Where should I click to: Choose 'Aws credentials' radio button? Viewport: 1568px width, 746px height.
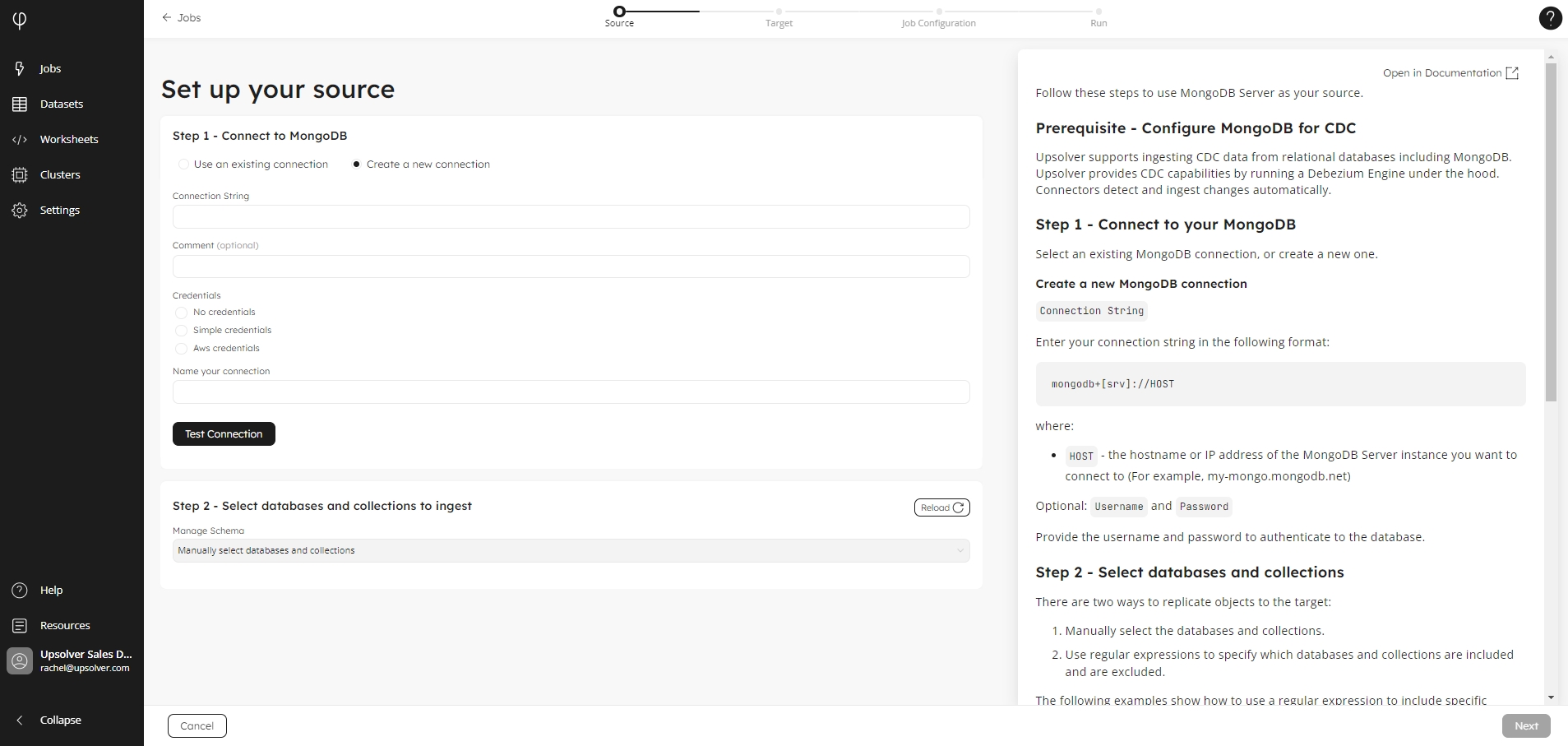pyautogui.click(x=181, y=349)
